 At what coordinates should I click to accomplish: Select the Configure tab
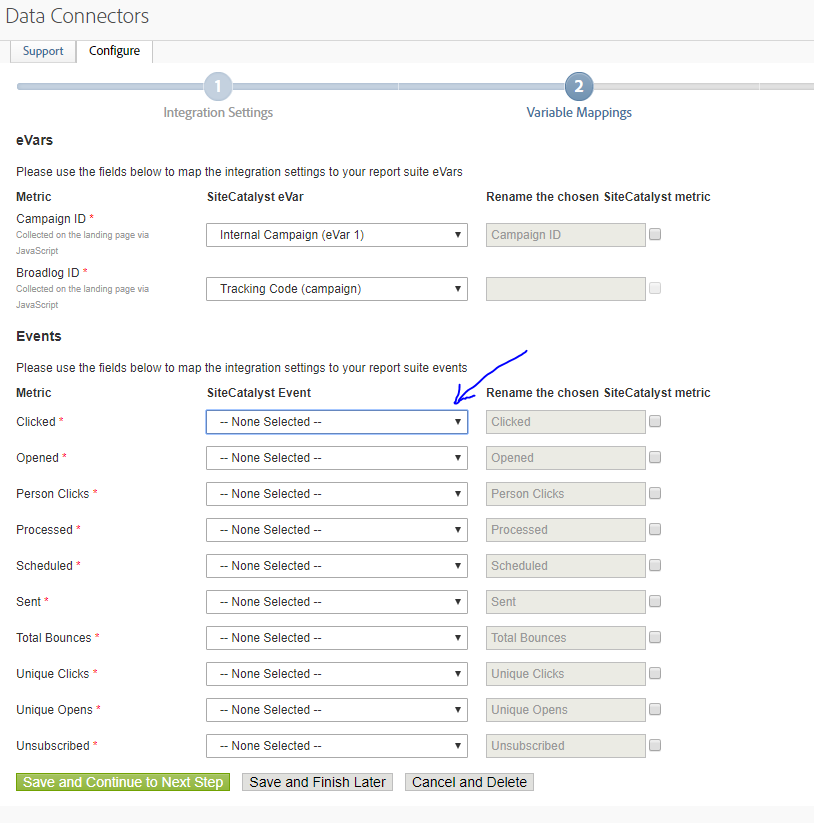coord(114,51)
